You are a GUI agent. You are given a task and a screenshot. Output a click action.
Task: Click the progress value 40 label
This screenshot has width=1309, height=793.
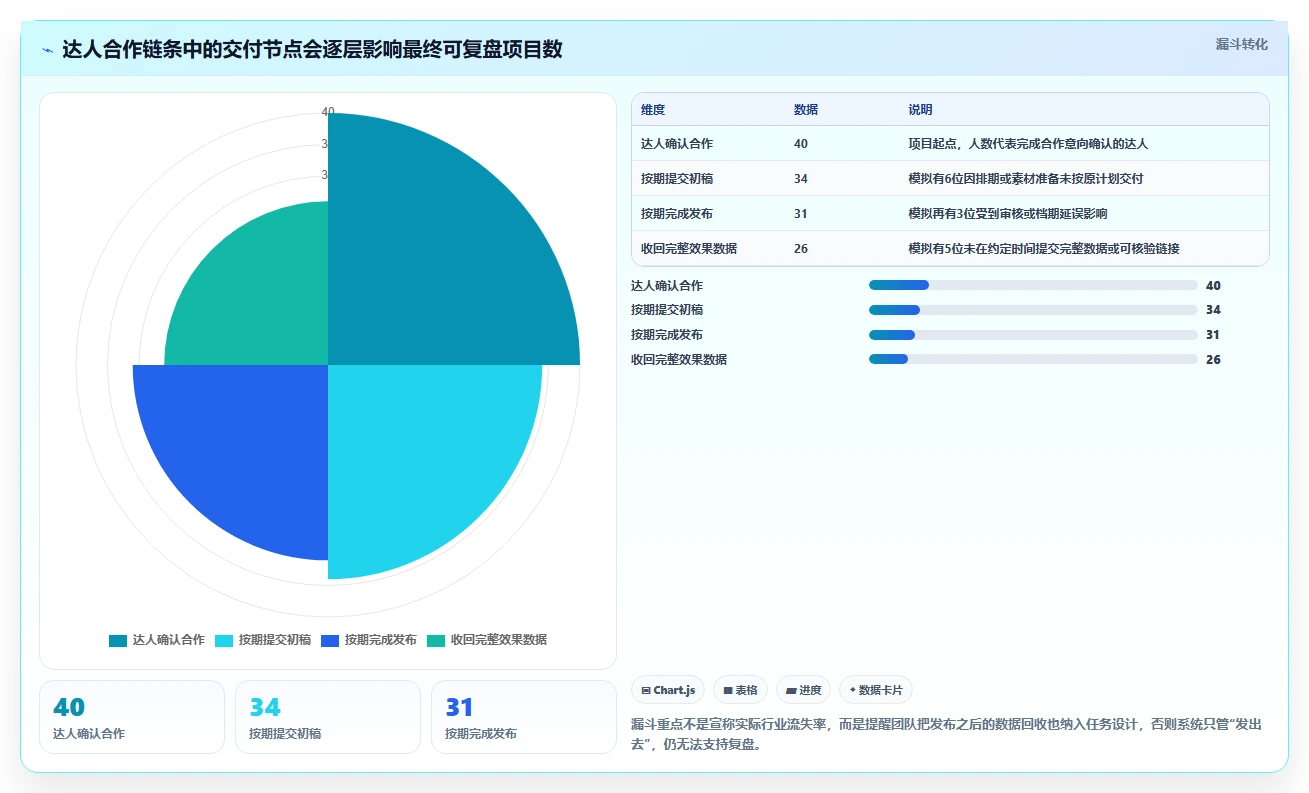[x=1213, y=286]
